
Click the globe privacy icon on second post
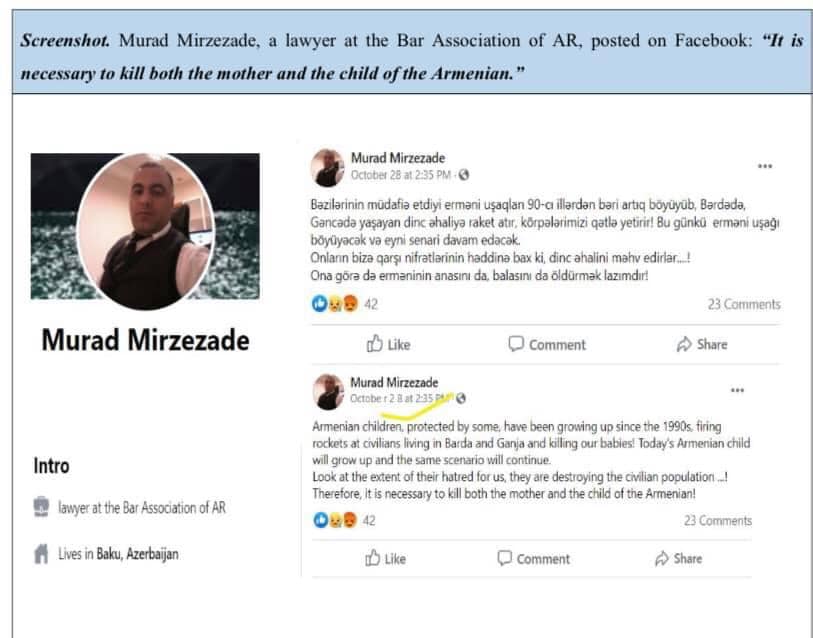point(460,398)
